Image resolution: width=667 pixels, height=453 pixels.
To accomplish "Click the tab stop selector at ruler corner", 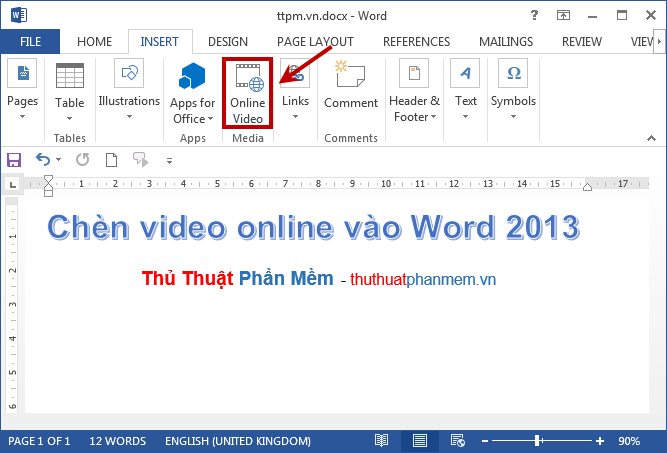I will click(12, 184).
